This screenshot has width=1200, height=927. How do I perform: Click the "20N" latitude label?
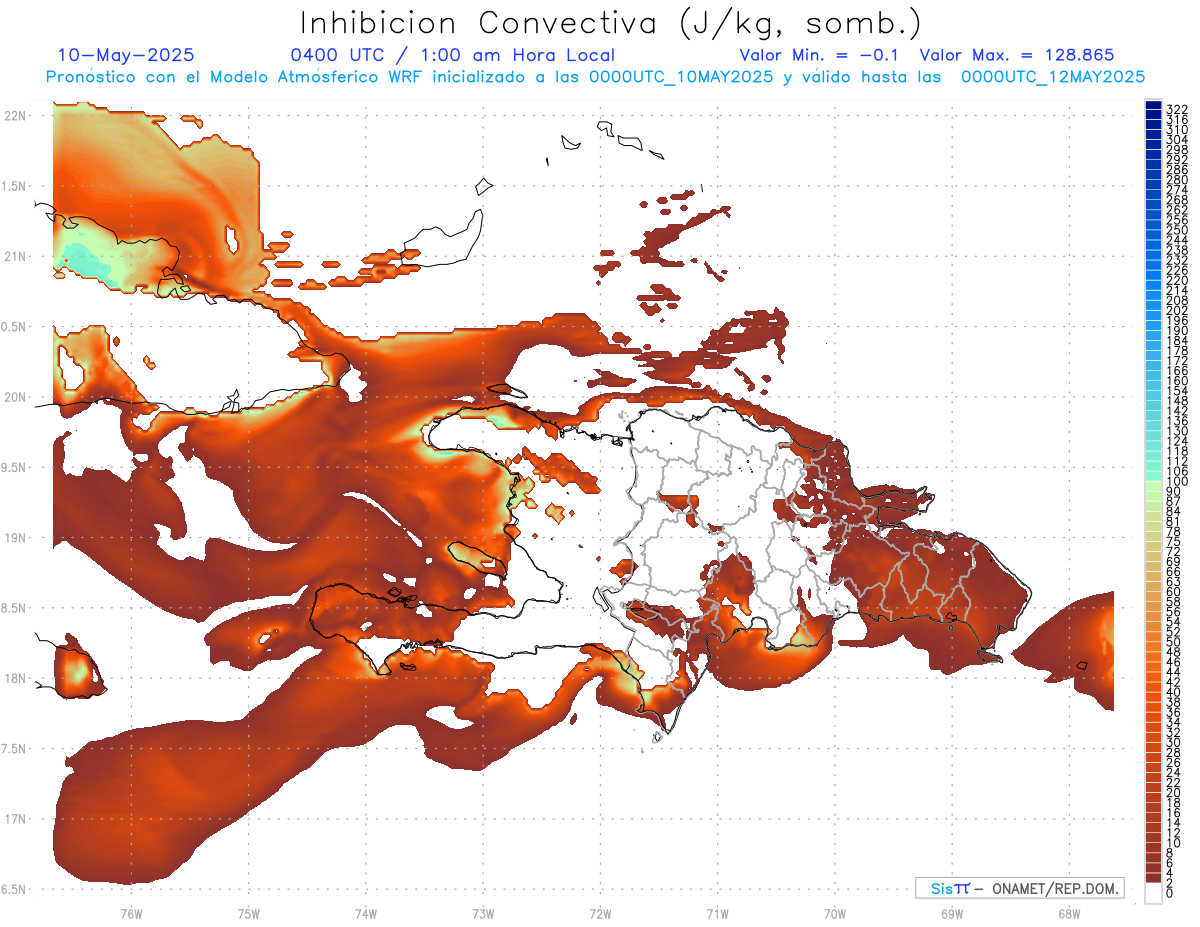tap(14, 397)
